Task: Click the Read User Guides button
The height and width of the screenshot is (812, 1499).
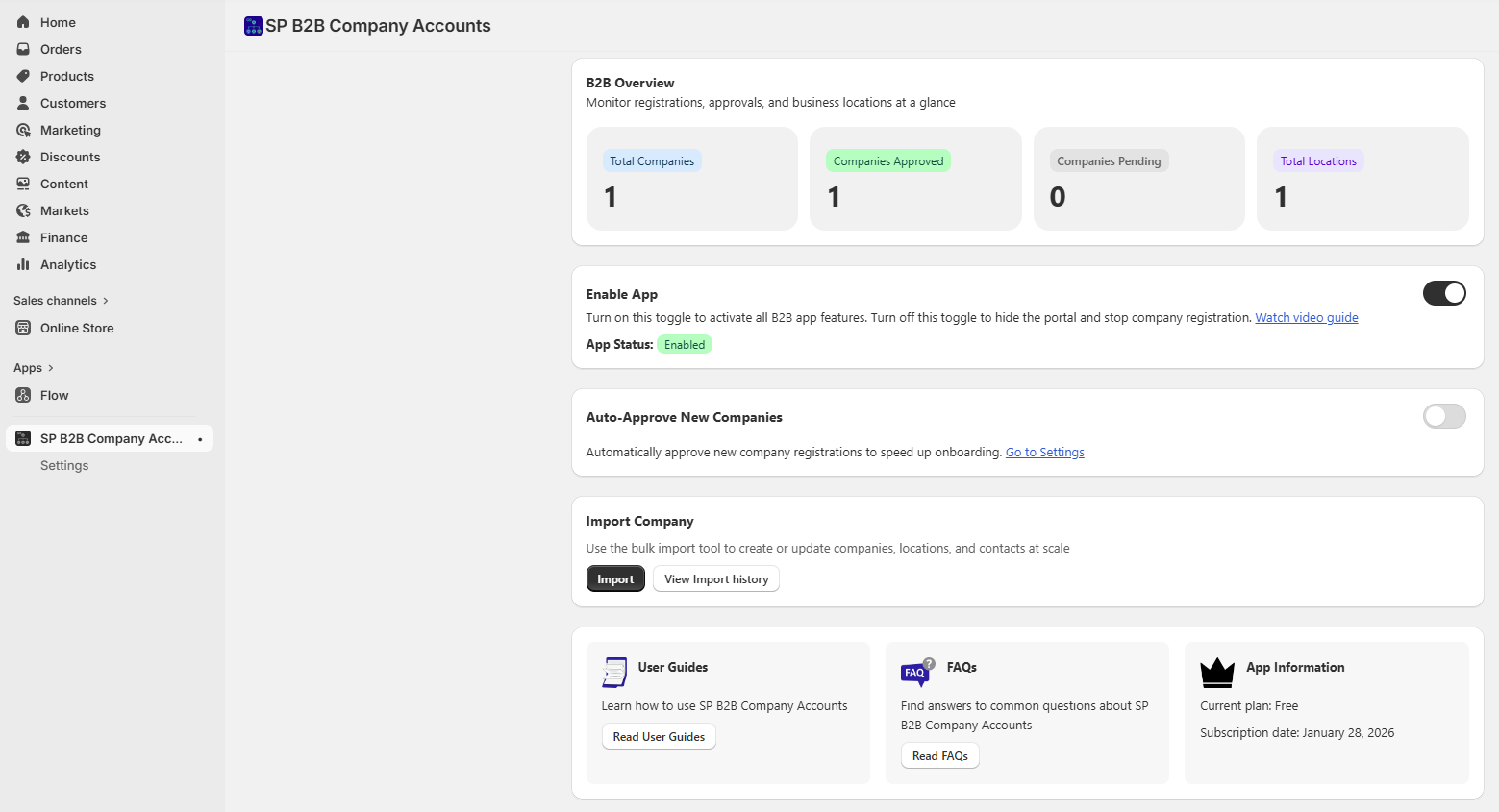Action: tap(659, 736)
